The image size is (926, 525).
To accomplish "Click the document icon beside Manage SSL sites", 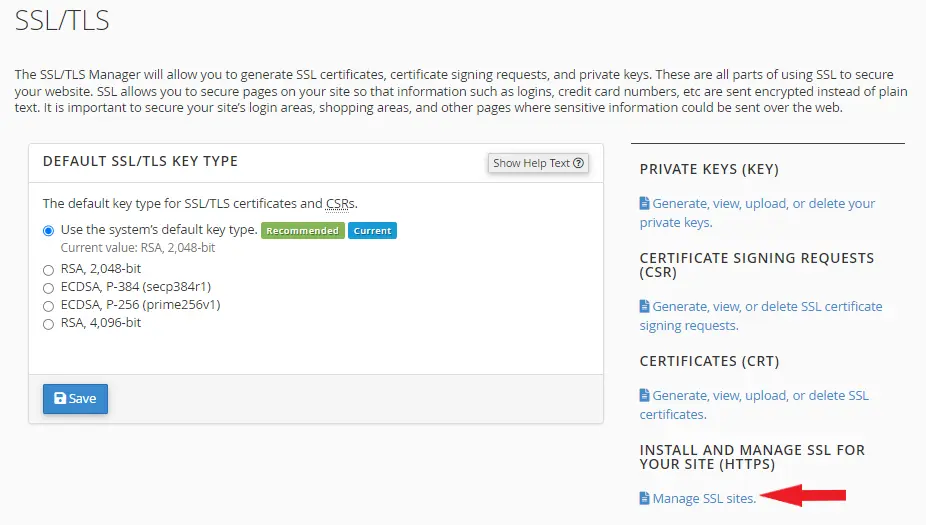I will pyautogui.click(x=645, y=498).
